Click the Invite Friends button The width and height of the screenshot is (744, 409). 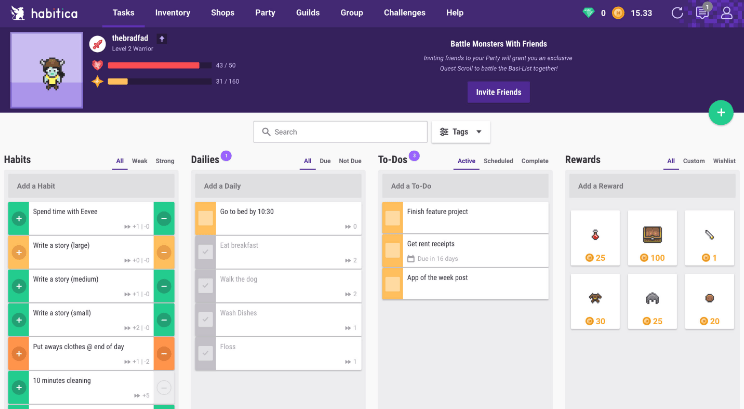click(499, 92)
